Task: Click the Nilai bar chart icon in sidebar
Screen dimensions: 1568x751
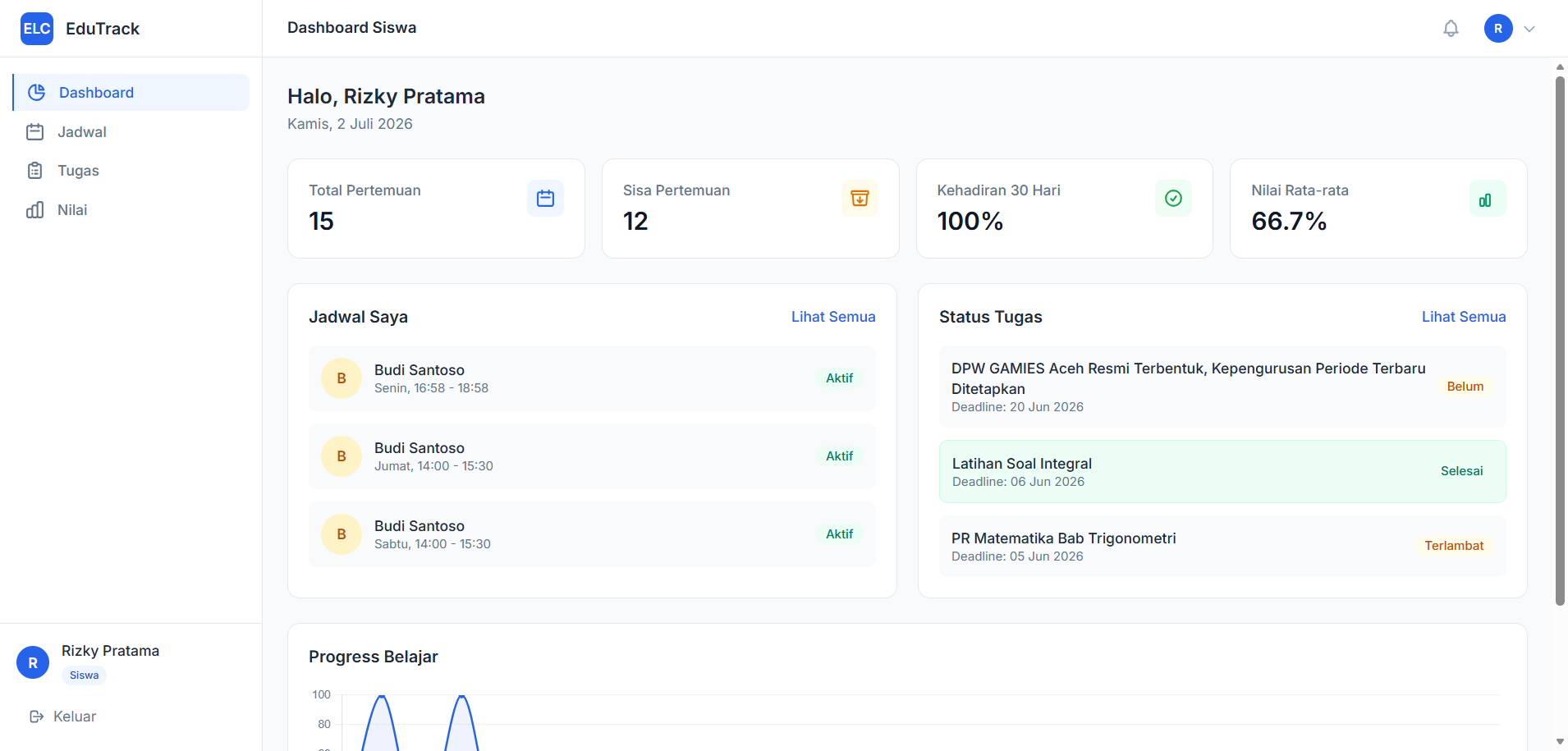Action: click(35, 210)
